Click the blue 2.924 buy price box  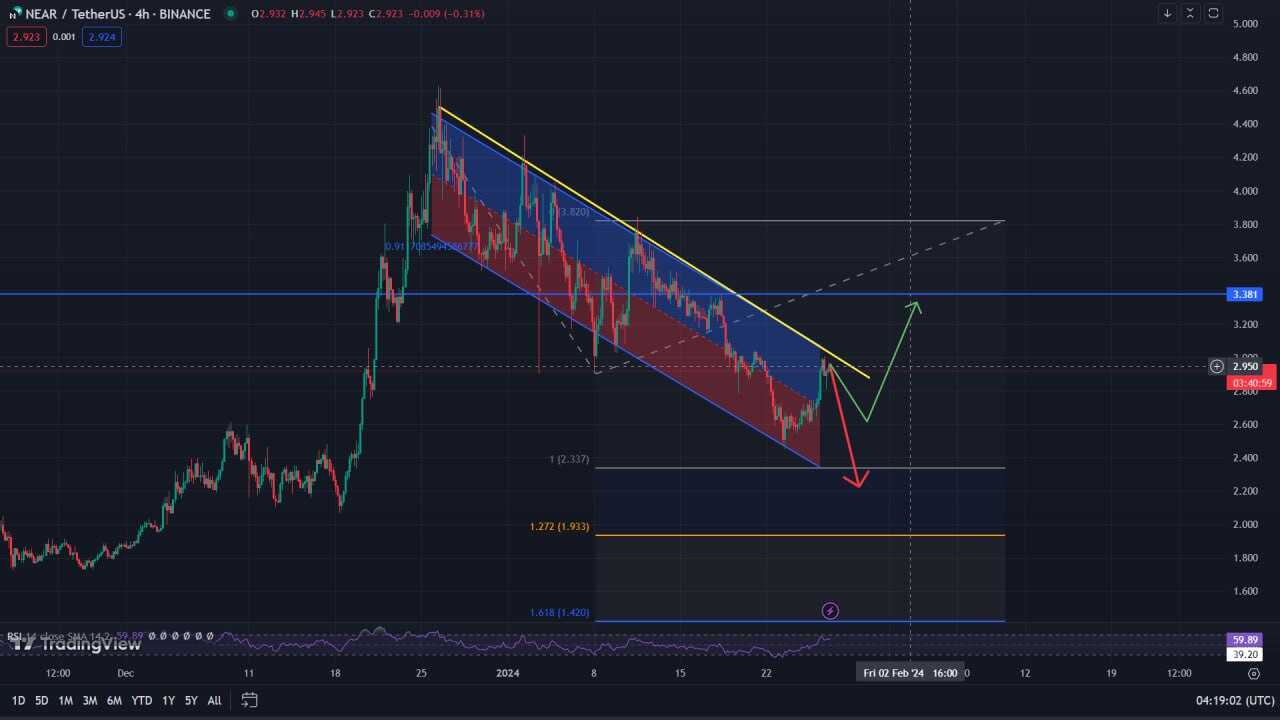[102, 36]
